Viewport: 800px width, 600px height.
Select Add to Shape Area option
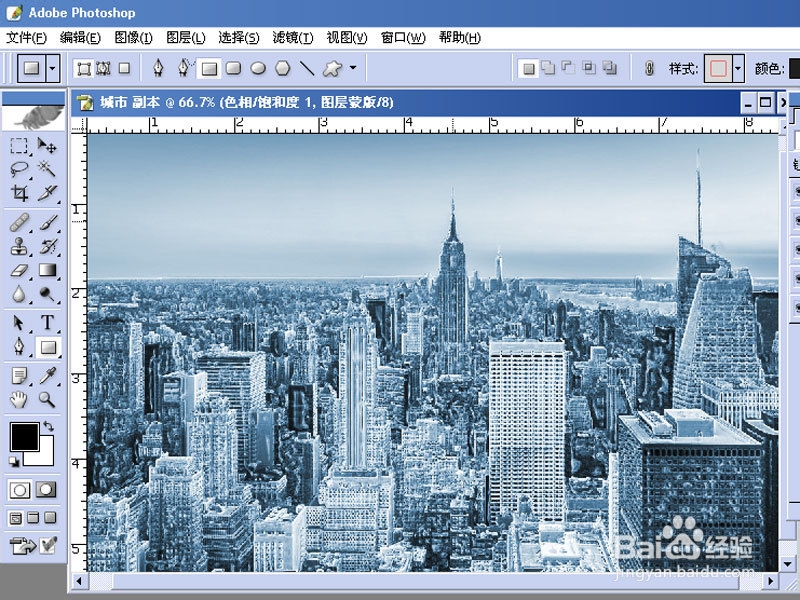548,68
